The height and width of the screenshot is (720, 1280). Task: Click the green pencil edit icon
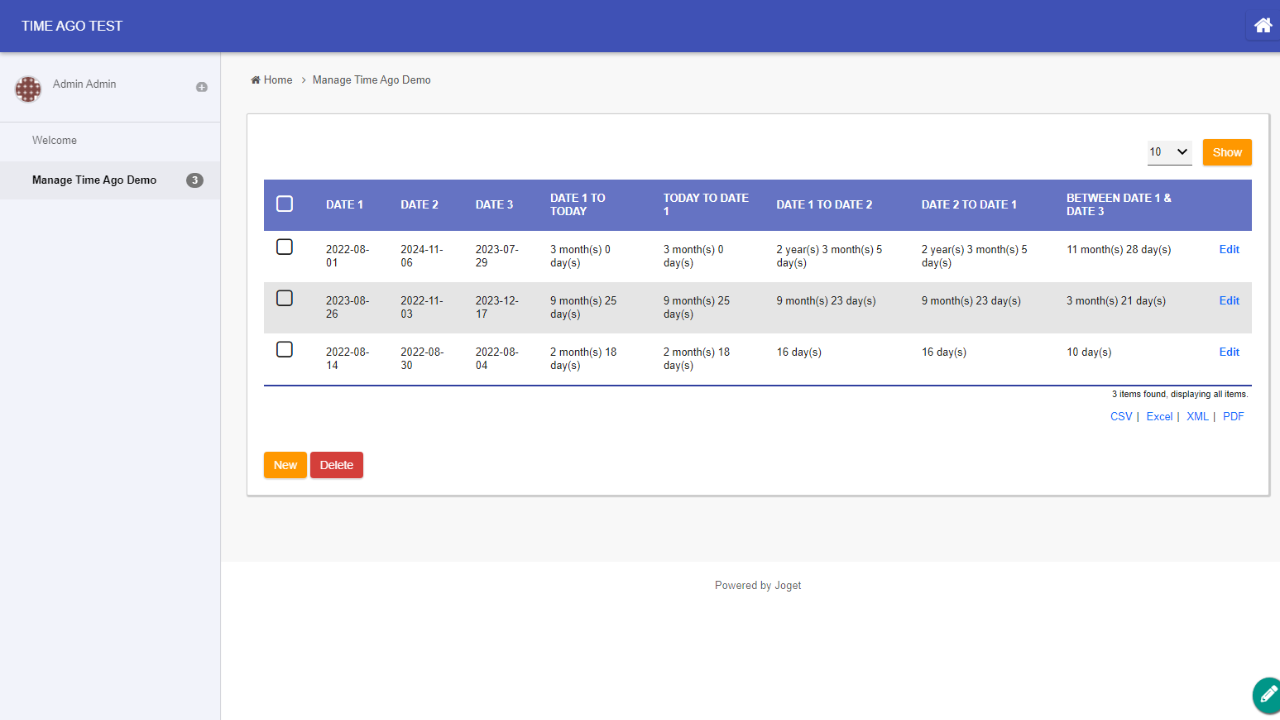click(1266, 694)
